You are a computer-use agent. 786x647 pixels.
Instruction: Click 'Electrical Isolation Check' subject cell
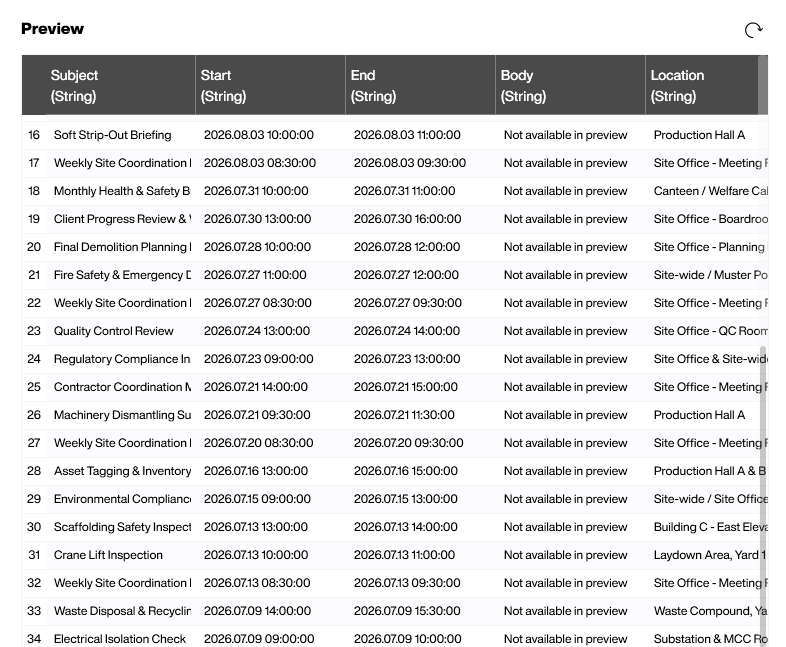click(120, 639)
